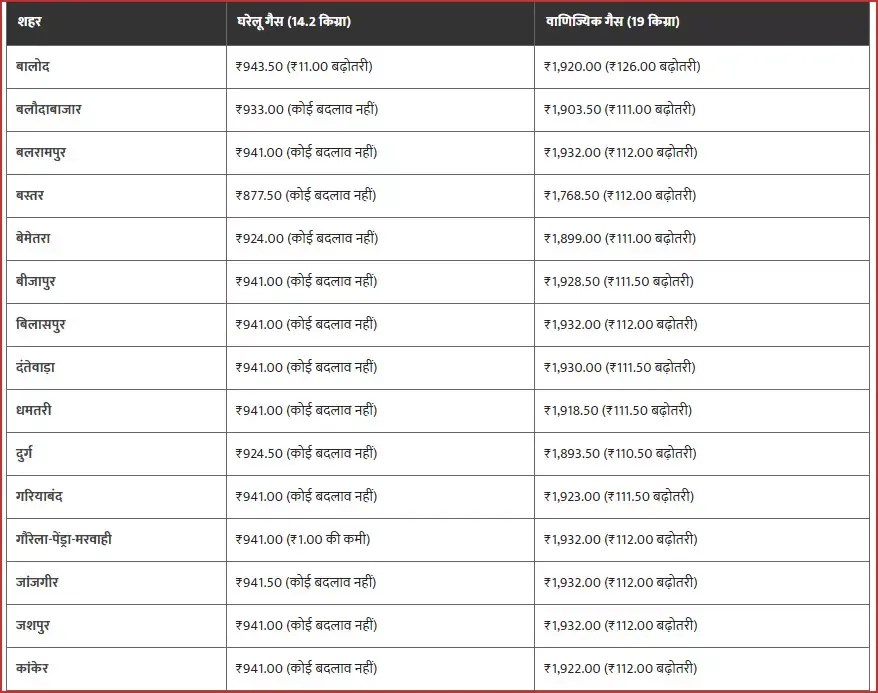
Task: Click the जशपुर city cell
Action: [x=34, y=625]
